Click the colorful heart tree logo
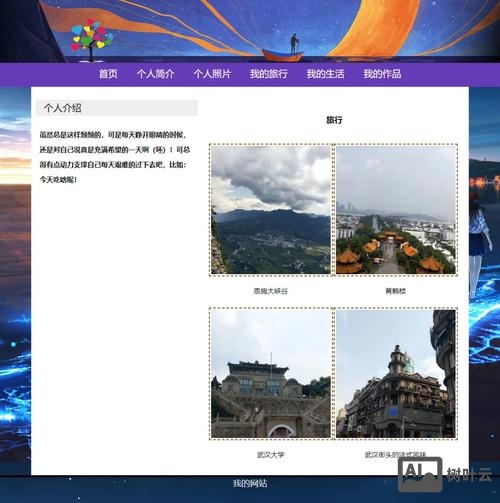The image size is (500, 503). point(92,40)
